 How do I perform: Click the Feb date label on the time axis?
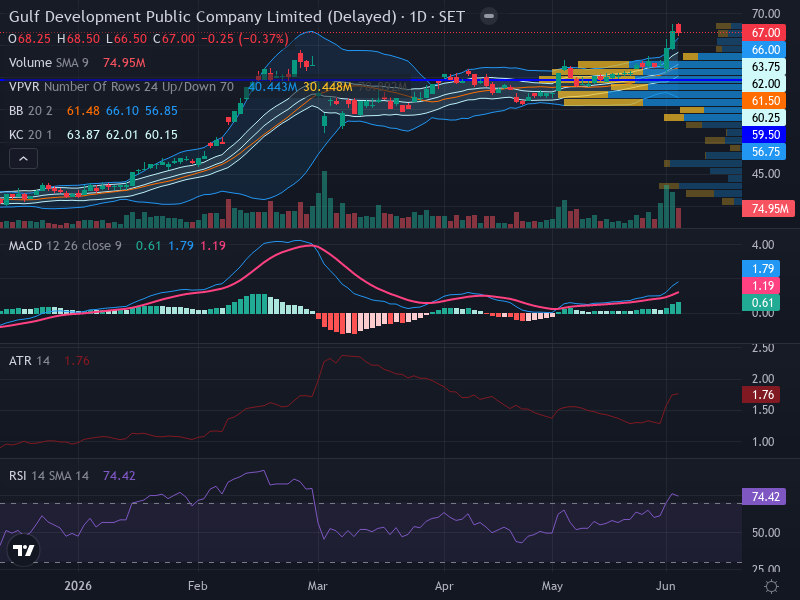pos(197,586)
